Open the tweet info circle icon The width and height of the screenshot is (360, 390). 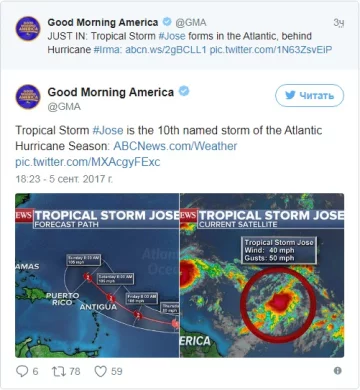[337, 371]
